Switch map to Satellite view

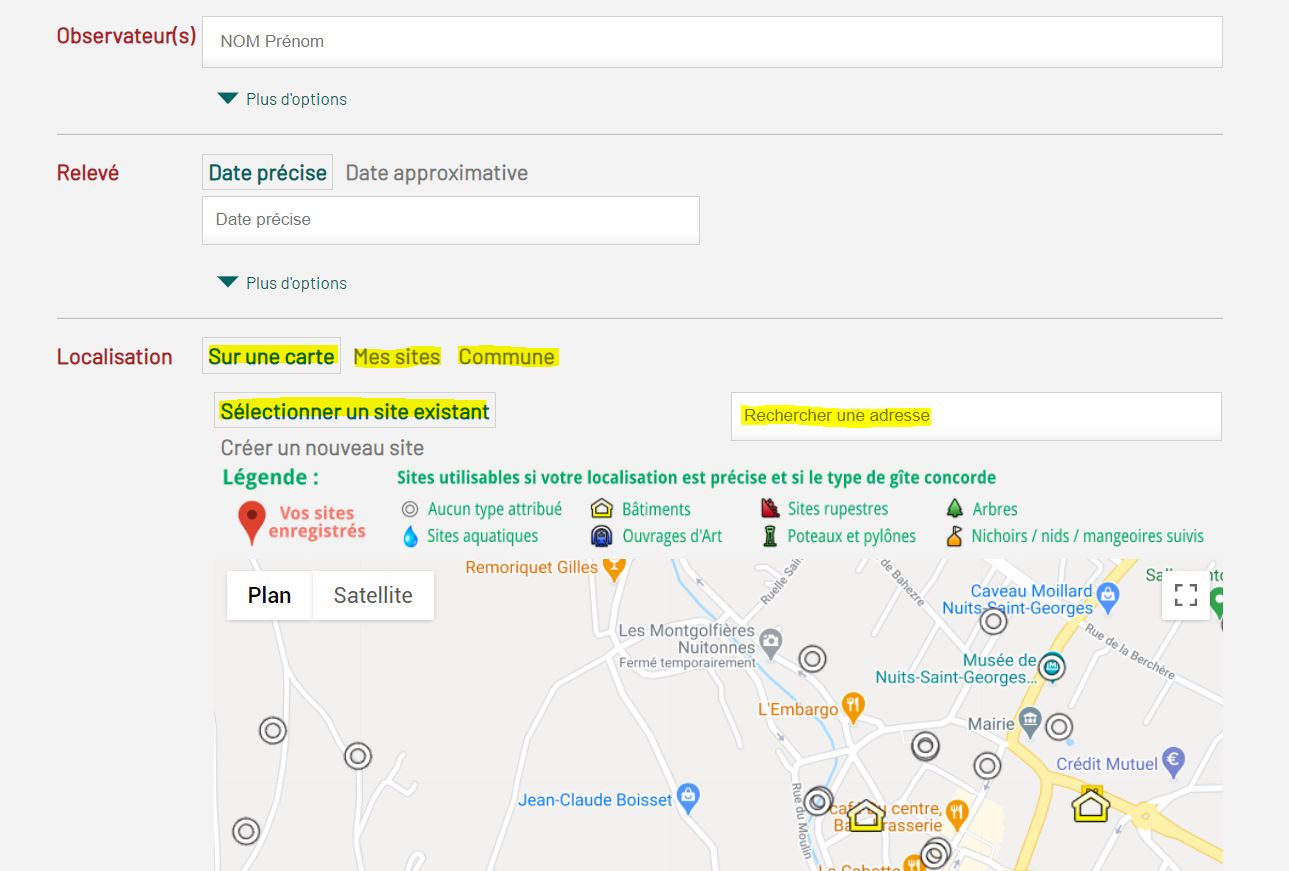click(x=373, y=595)
